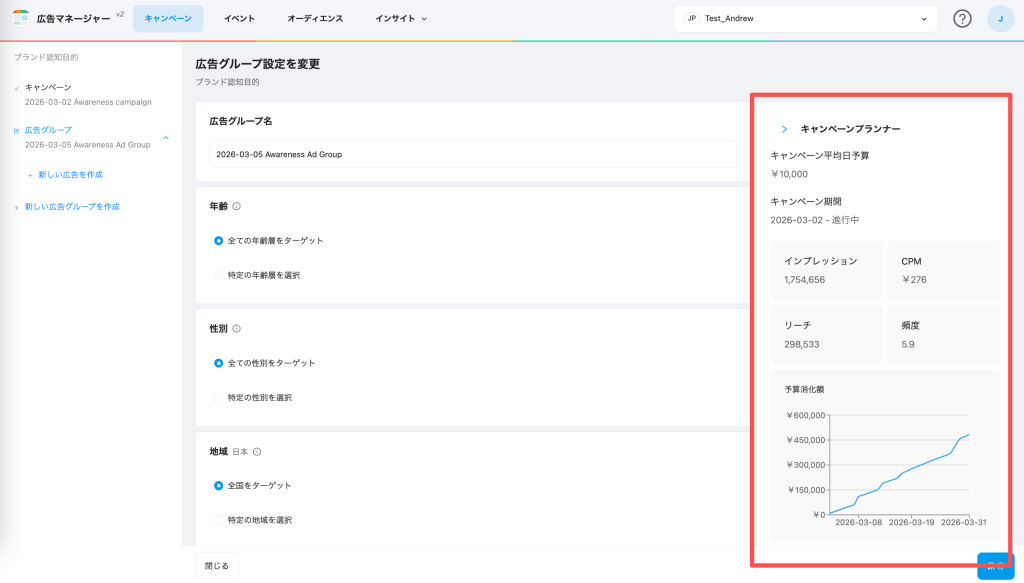
Task: Select 特定の年齢層を選択 radio button
Action: 219,275
